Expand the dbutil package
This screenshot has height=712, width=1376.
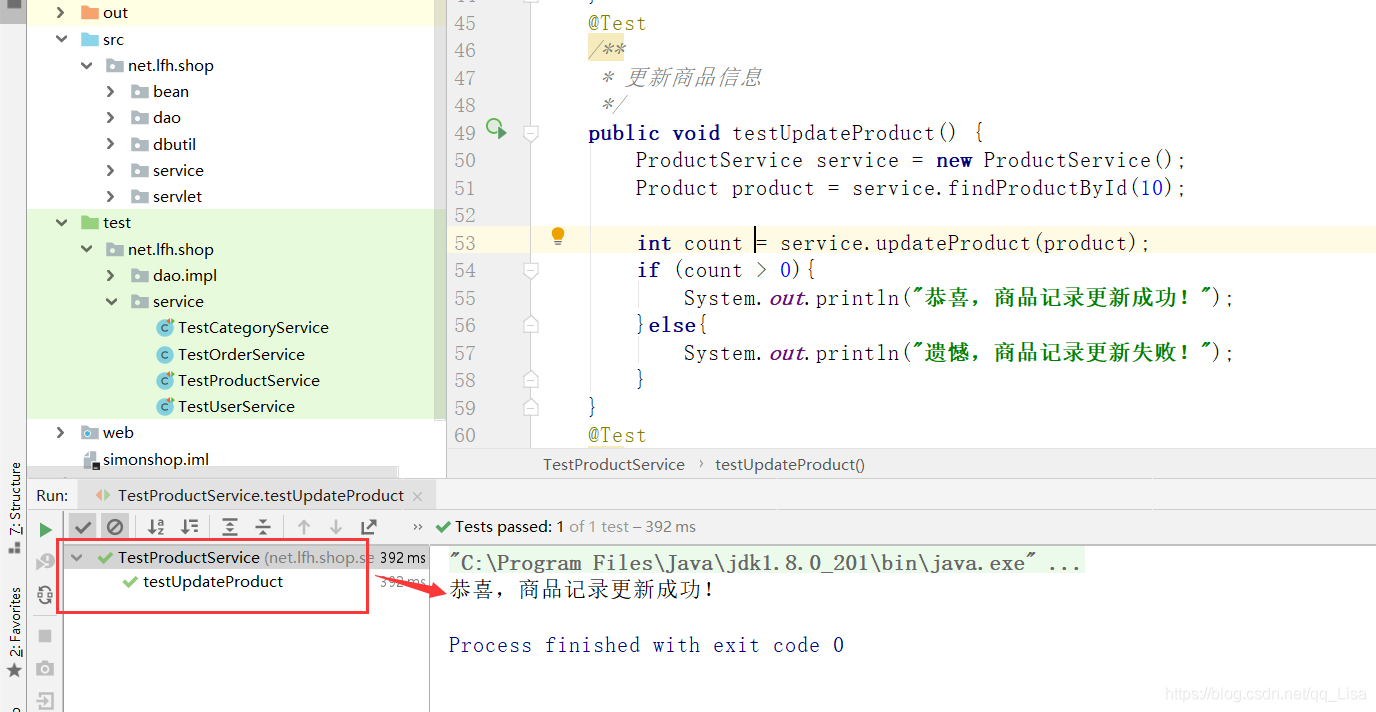(111, 144)
